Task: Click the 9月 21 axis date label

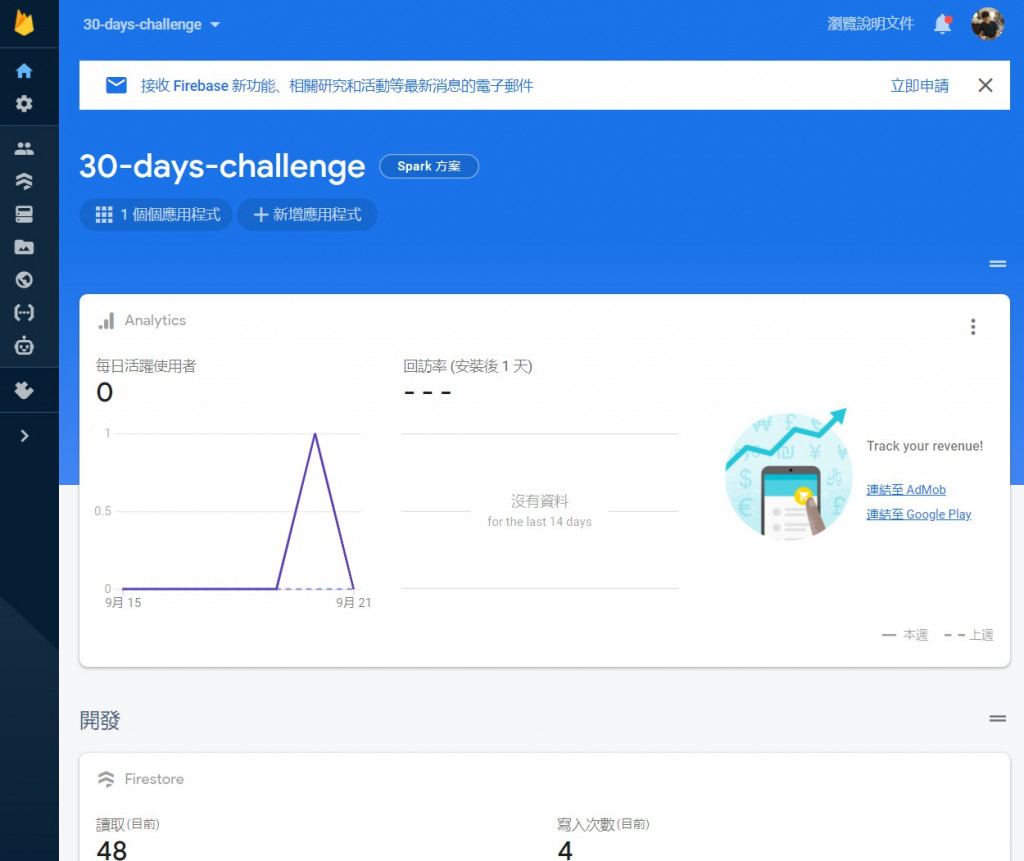Action: pyautogui.click(x=353, y=602)
